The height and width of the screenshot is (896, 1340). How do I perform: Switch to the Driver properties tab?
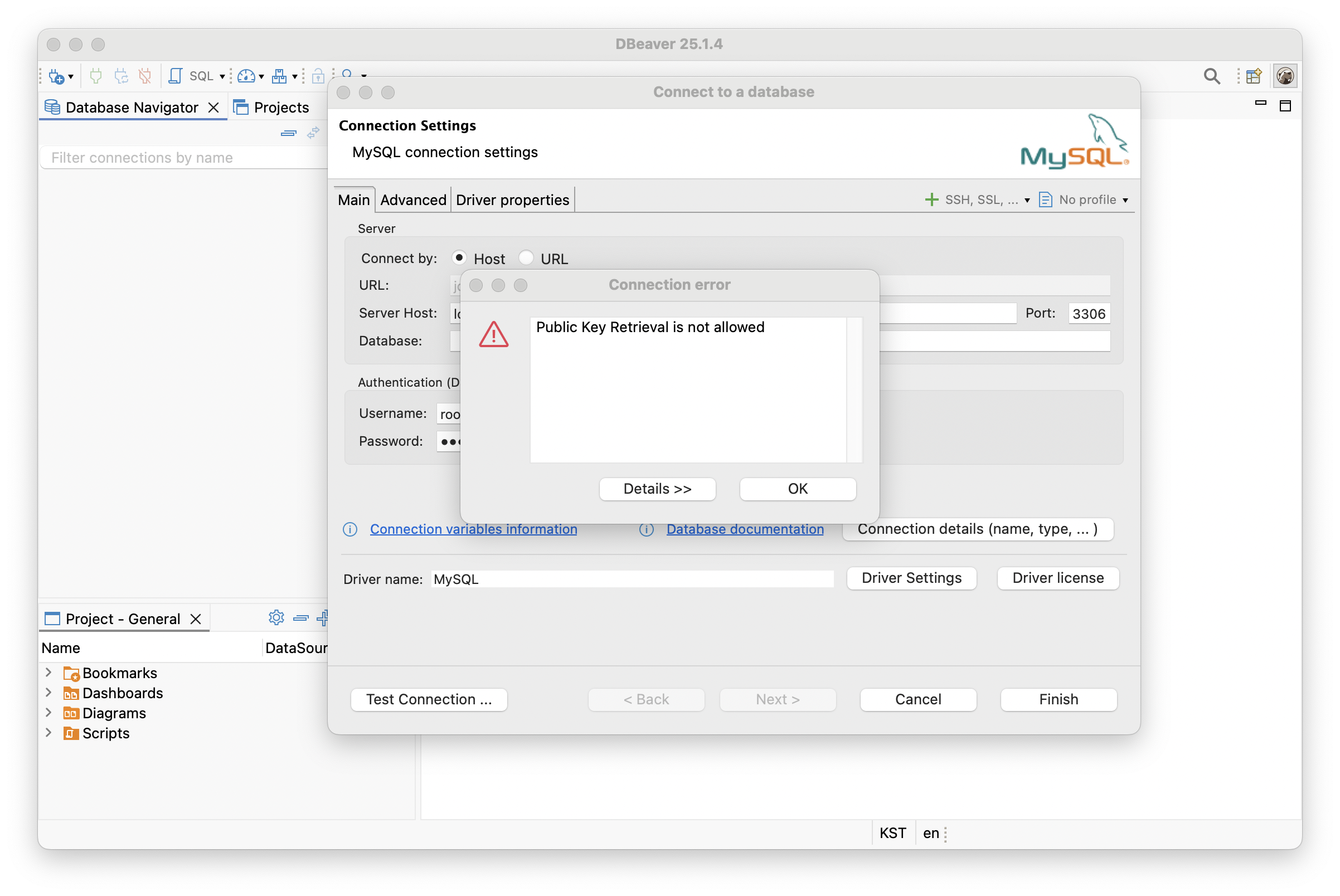512,200
